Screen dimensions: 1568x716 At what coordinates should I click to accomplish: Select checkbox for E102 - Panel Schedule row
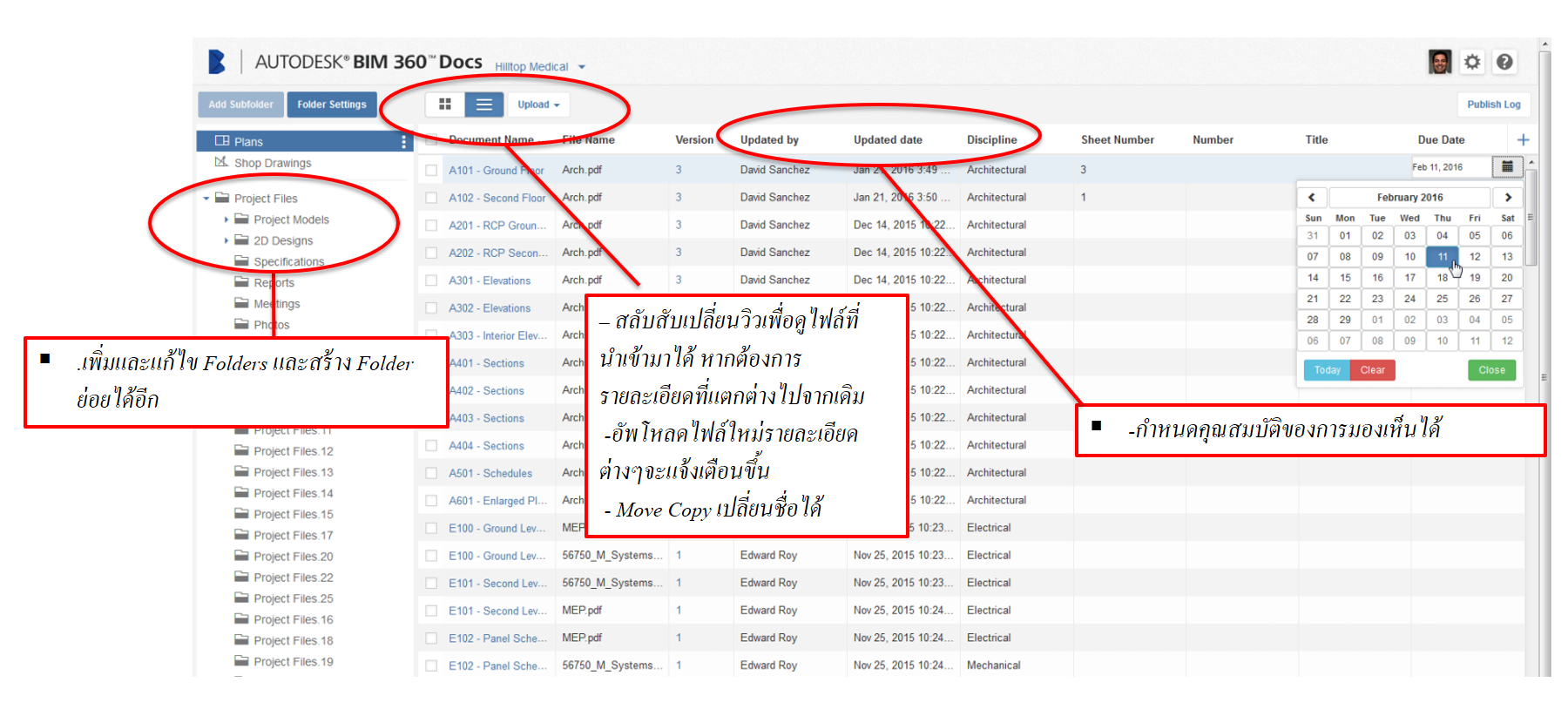(x=431, y=638)
